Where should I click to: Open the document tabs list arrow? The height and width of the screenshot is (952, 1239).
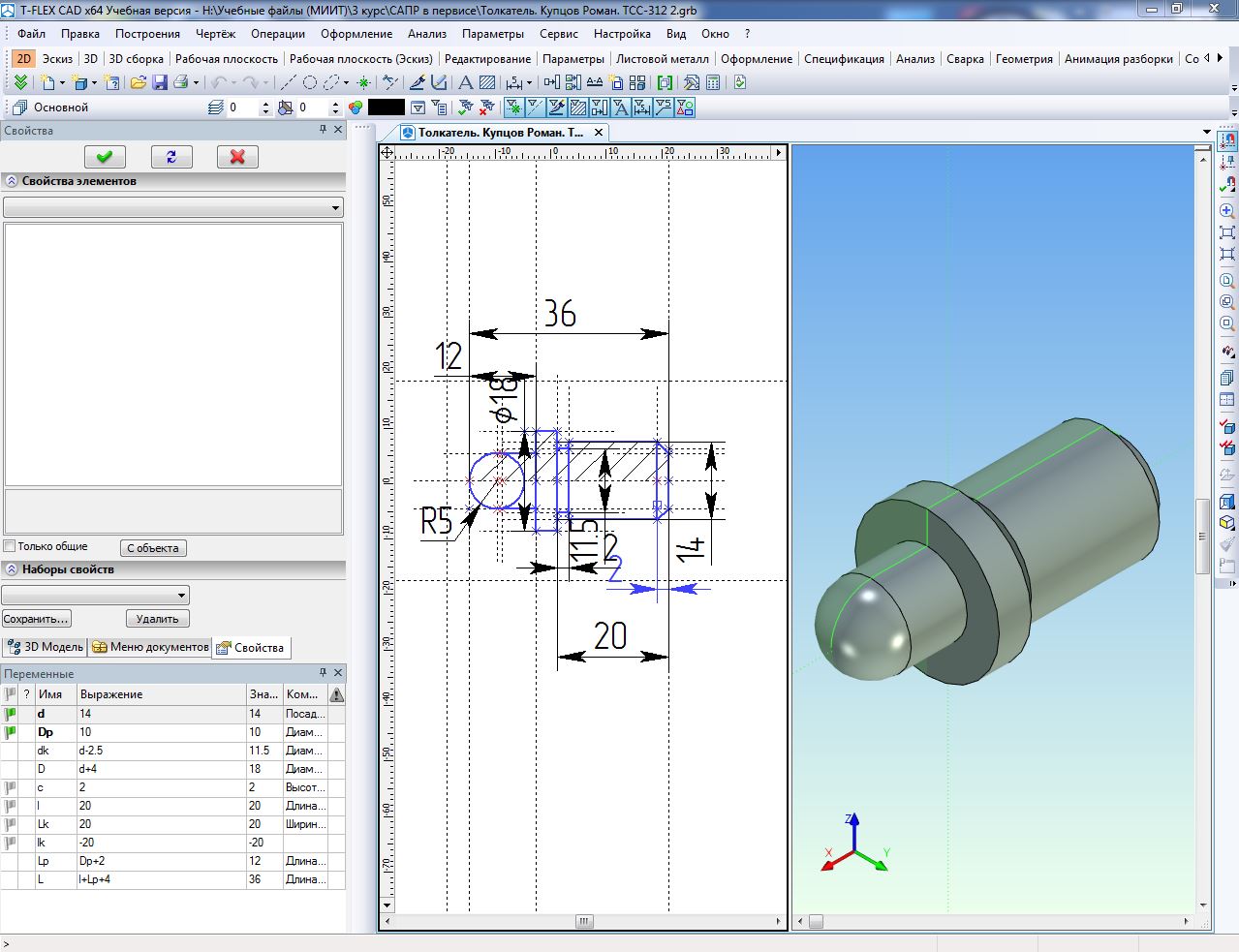coord(1206,133)
